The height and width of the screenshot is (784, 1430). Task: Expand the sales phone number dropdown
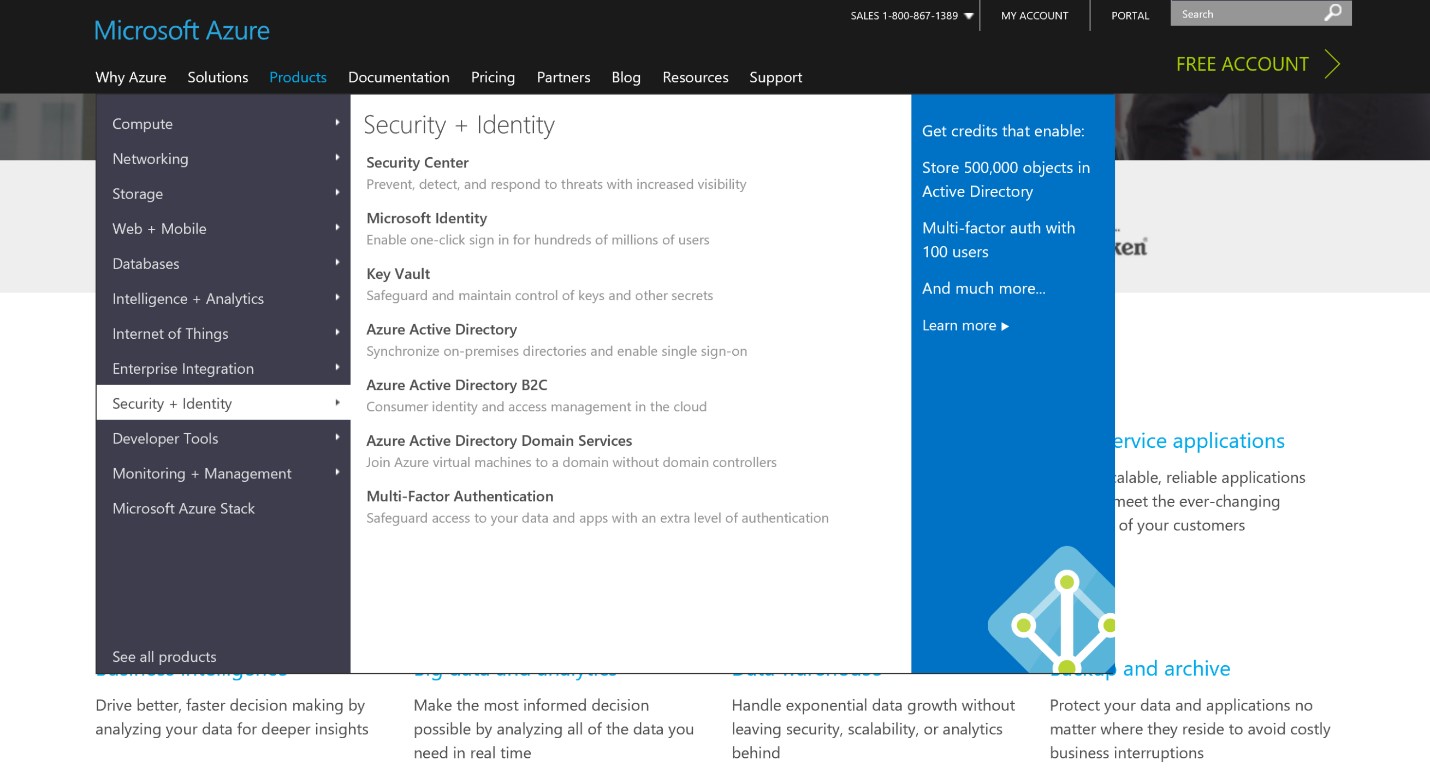pyautogui.click(x=968, y=15)
